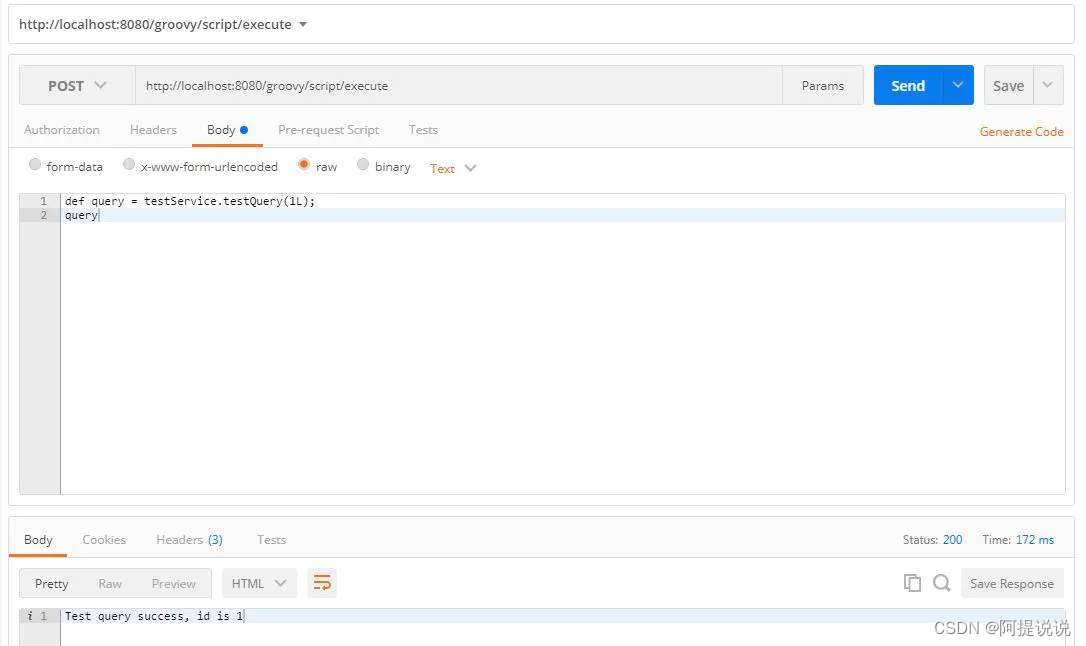Switch to response Cookies tab
Viewport: 1086px width, 646px height.
(104, 540)
